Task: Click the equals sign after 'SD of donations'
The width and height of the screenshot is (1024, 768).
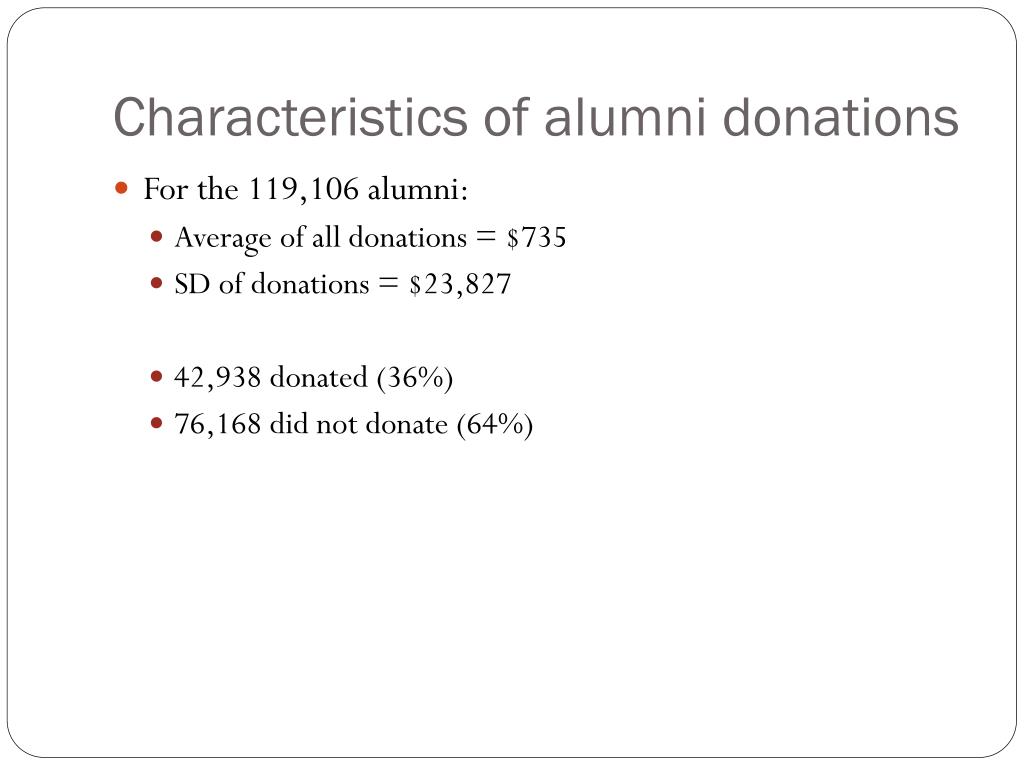Action: tap(389, 284)
